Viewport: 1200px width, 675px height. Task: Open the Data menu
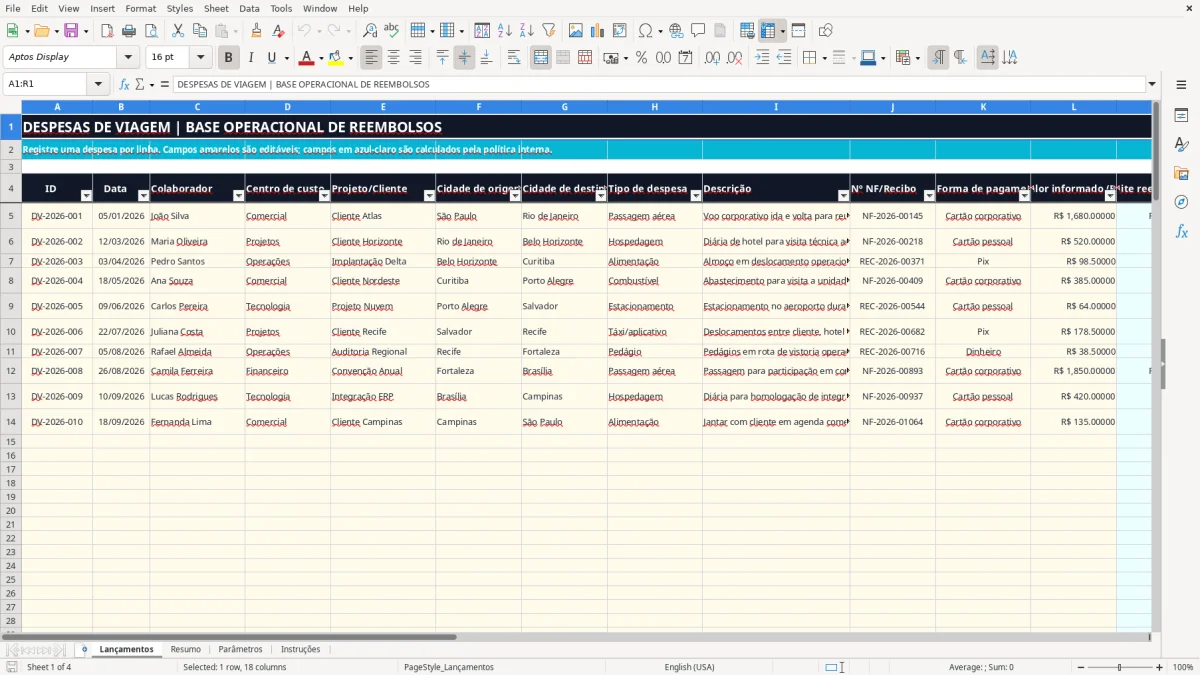[249, 8]
